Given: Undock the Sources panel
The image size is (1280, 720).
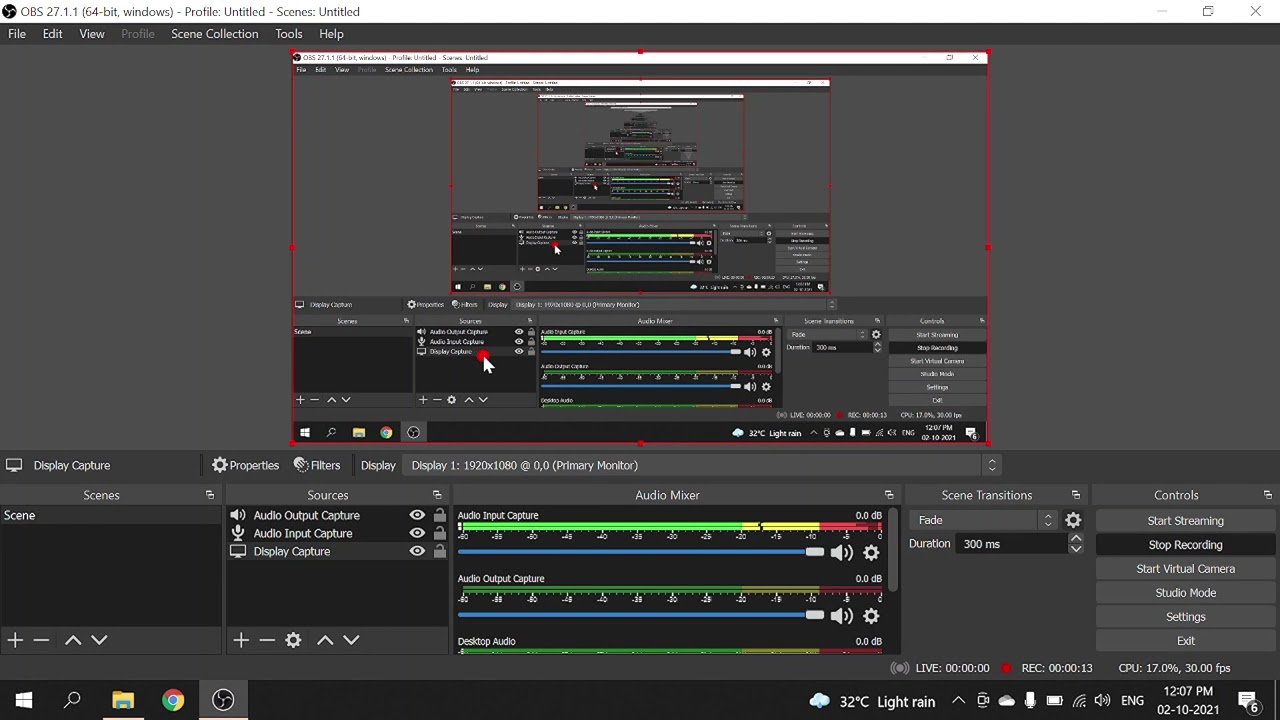Looking at the screenshot, I should coord(437,495).
